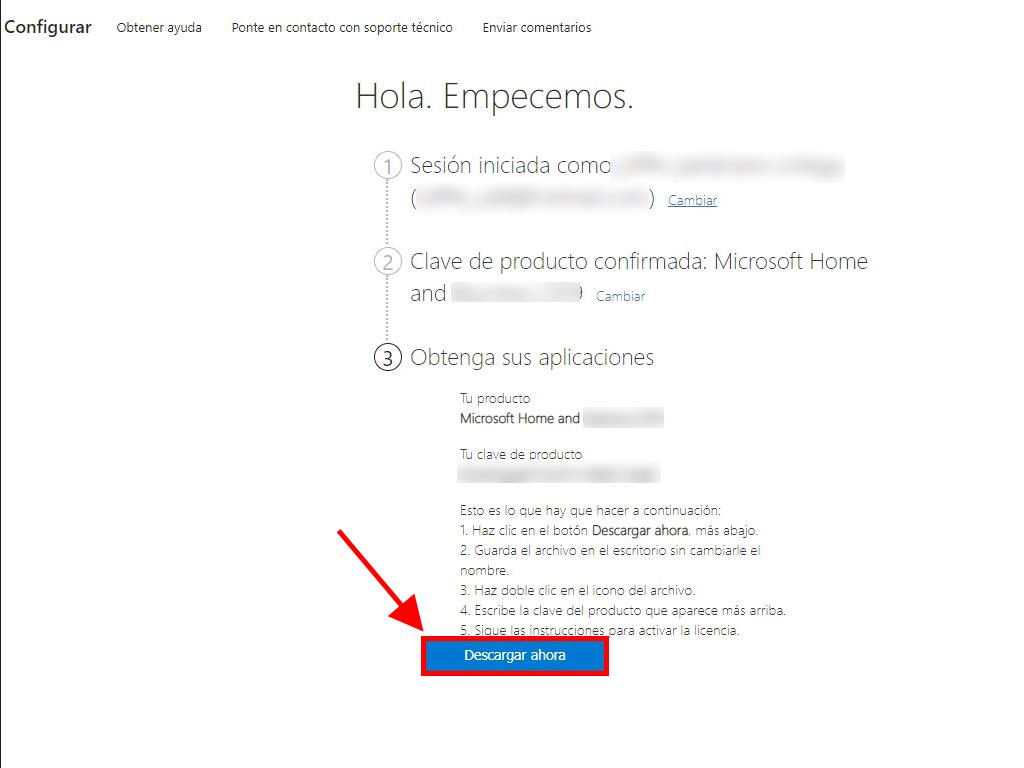
Task: Click the Descargar ahora button
Action: pyautogui.click(x=515, y=656)
